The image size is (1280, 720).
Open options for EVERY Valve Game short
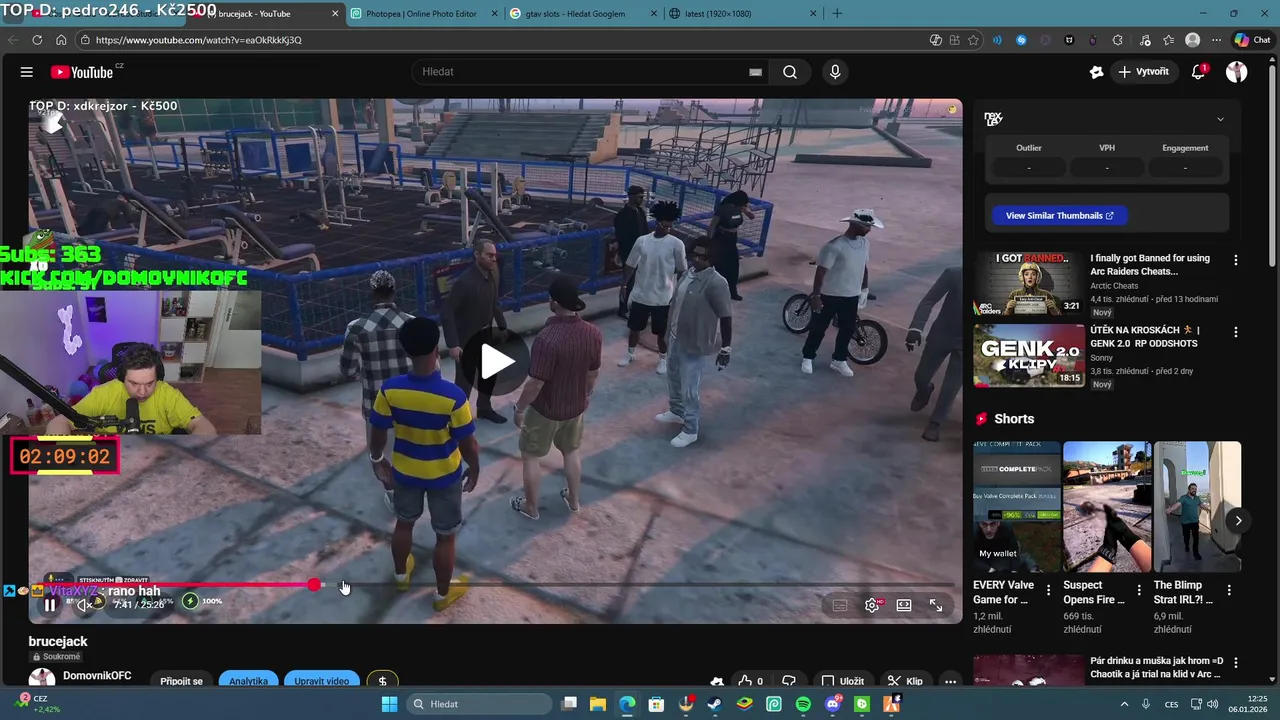1048,590
